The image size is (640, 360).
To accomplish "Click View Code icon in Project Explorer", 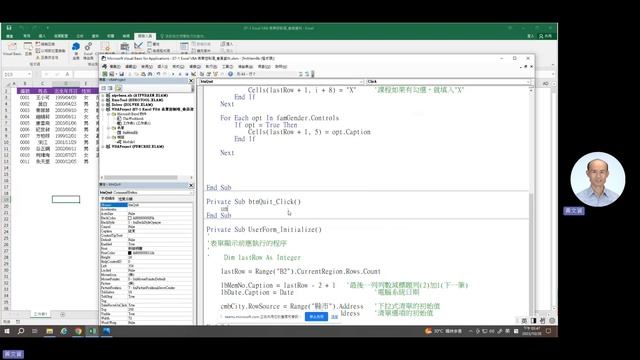I will pos(103,88).
